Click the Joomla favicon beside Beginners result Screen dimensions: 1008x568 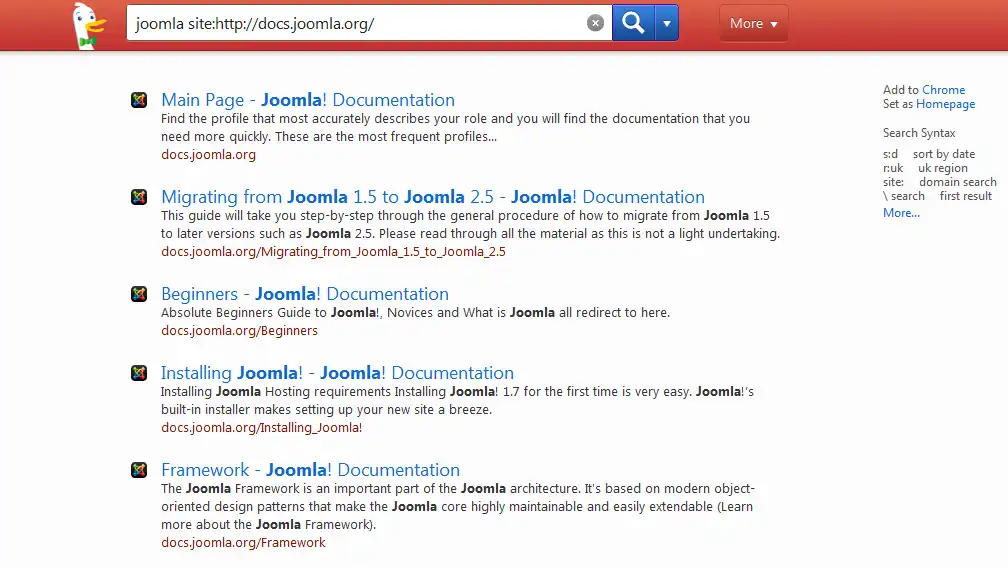click(x=139, y=294)
